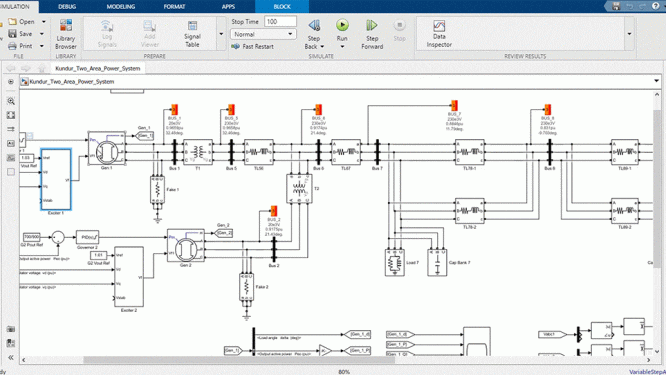Image resolution: width=666 pixels, height=375 pixels.
Task: Open the Step Back options dropdown
Action: coord(322,46)
